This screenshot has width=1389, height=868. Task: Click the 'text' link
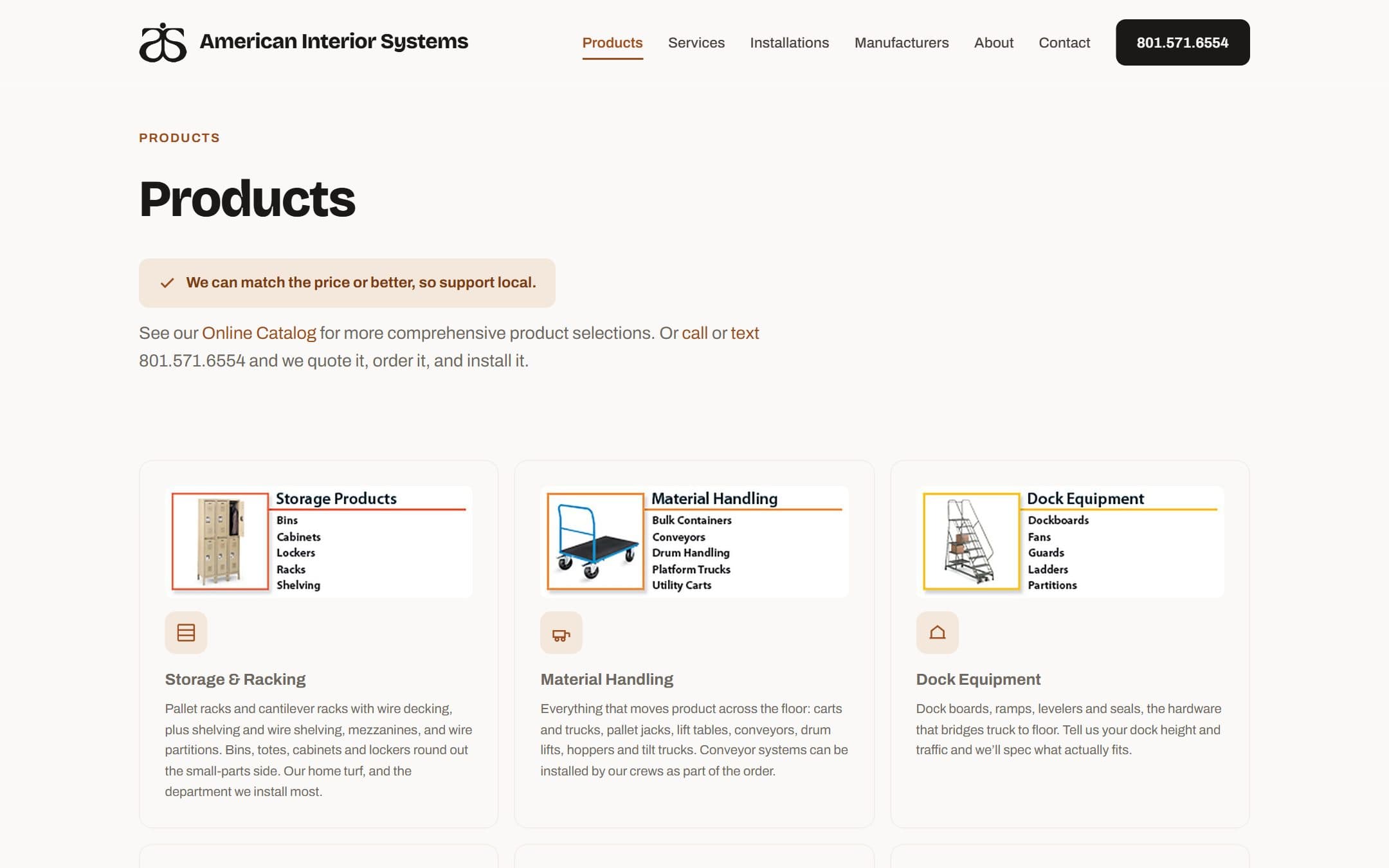coord(745,333)
